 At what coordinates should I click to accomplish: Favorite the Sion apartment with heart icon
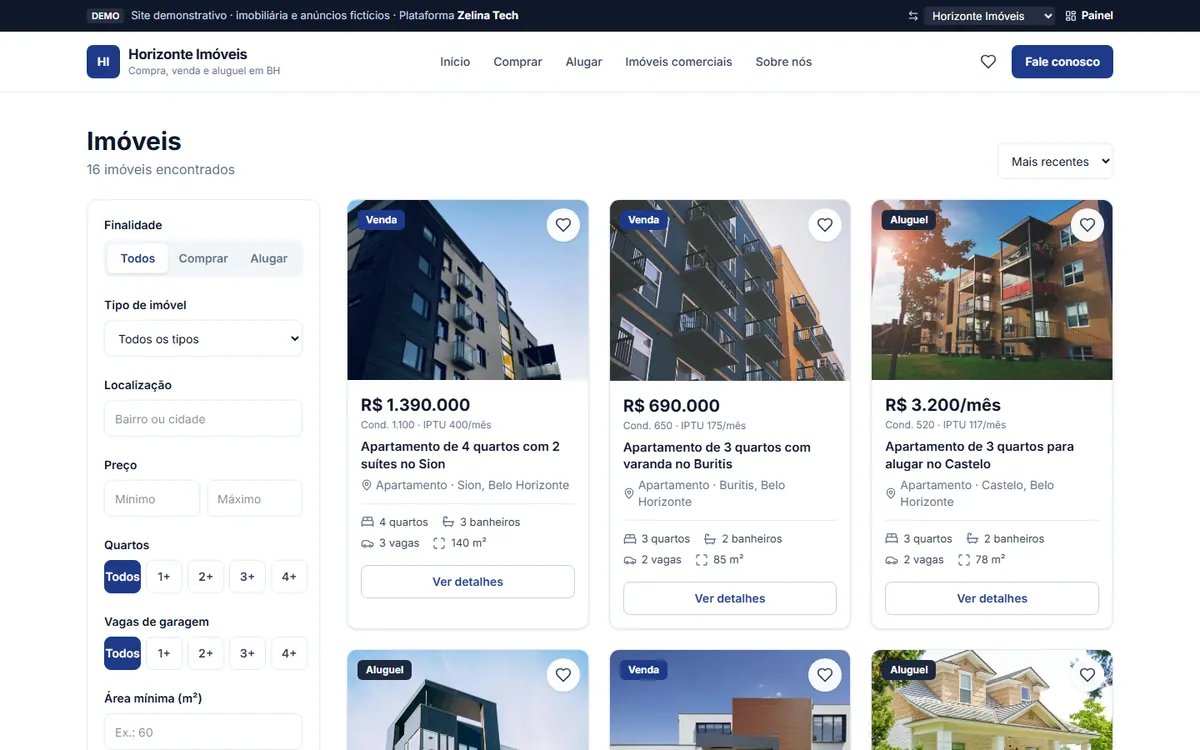(563, 225)
